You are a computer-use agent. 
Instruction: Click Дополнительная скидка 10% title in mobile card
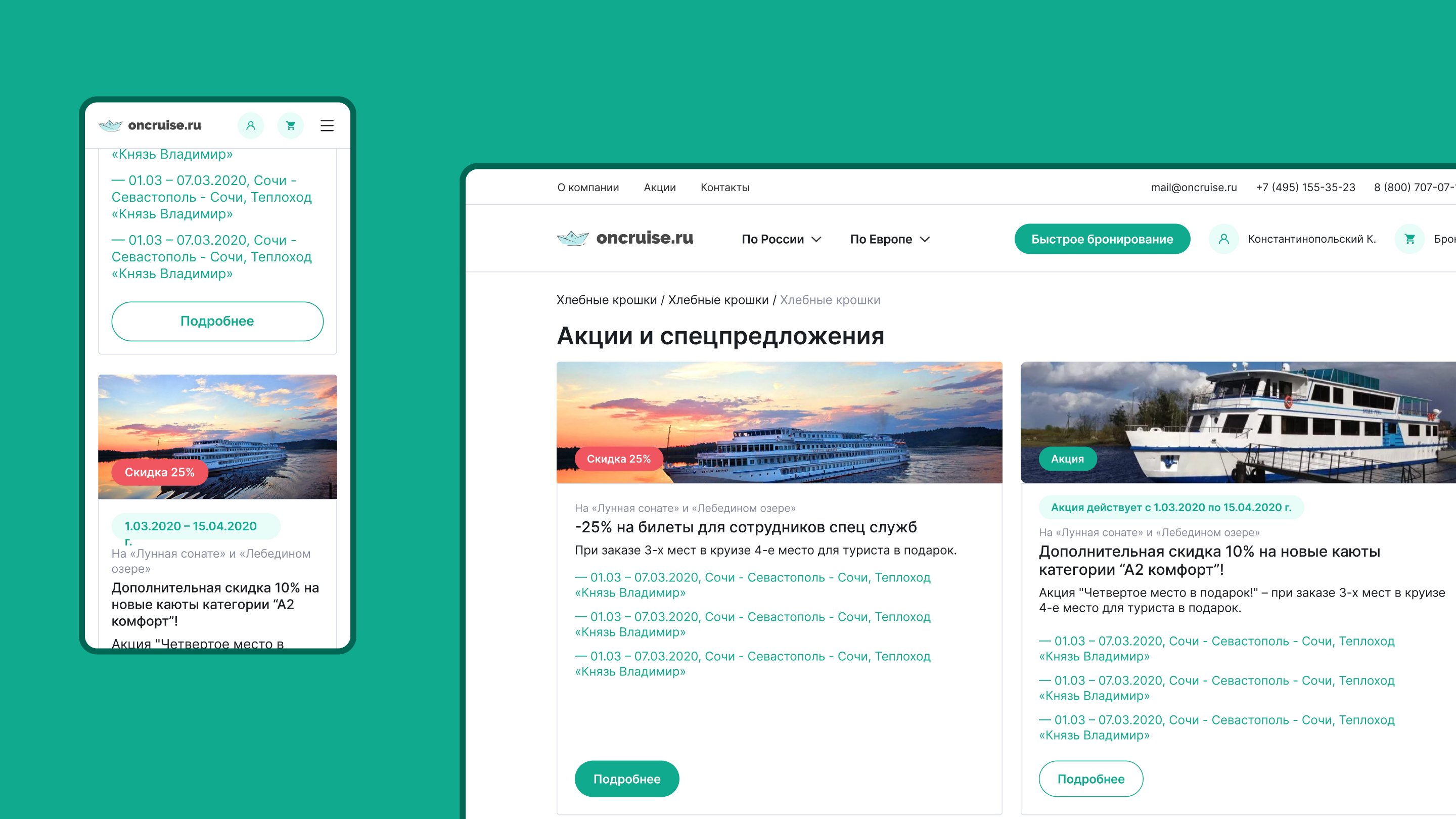(215, 604)
